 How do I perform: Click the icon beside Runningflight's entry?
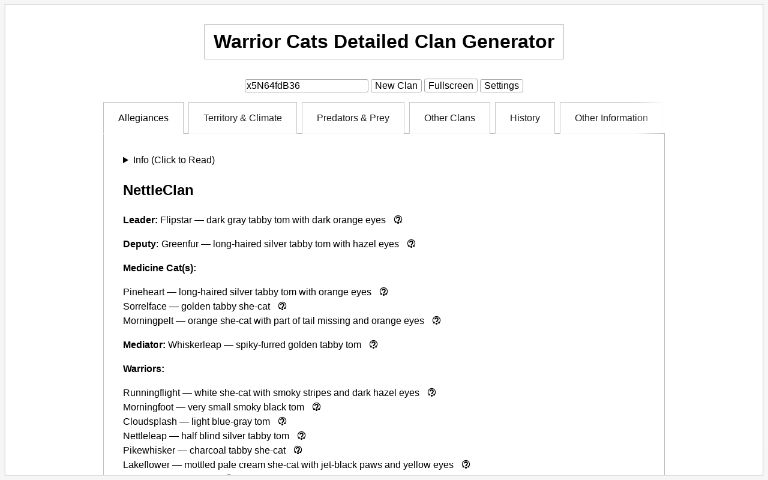click(432, 393)
